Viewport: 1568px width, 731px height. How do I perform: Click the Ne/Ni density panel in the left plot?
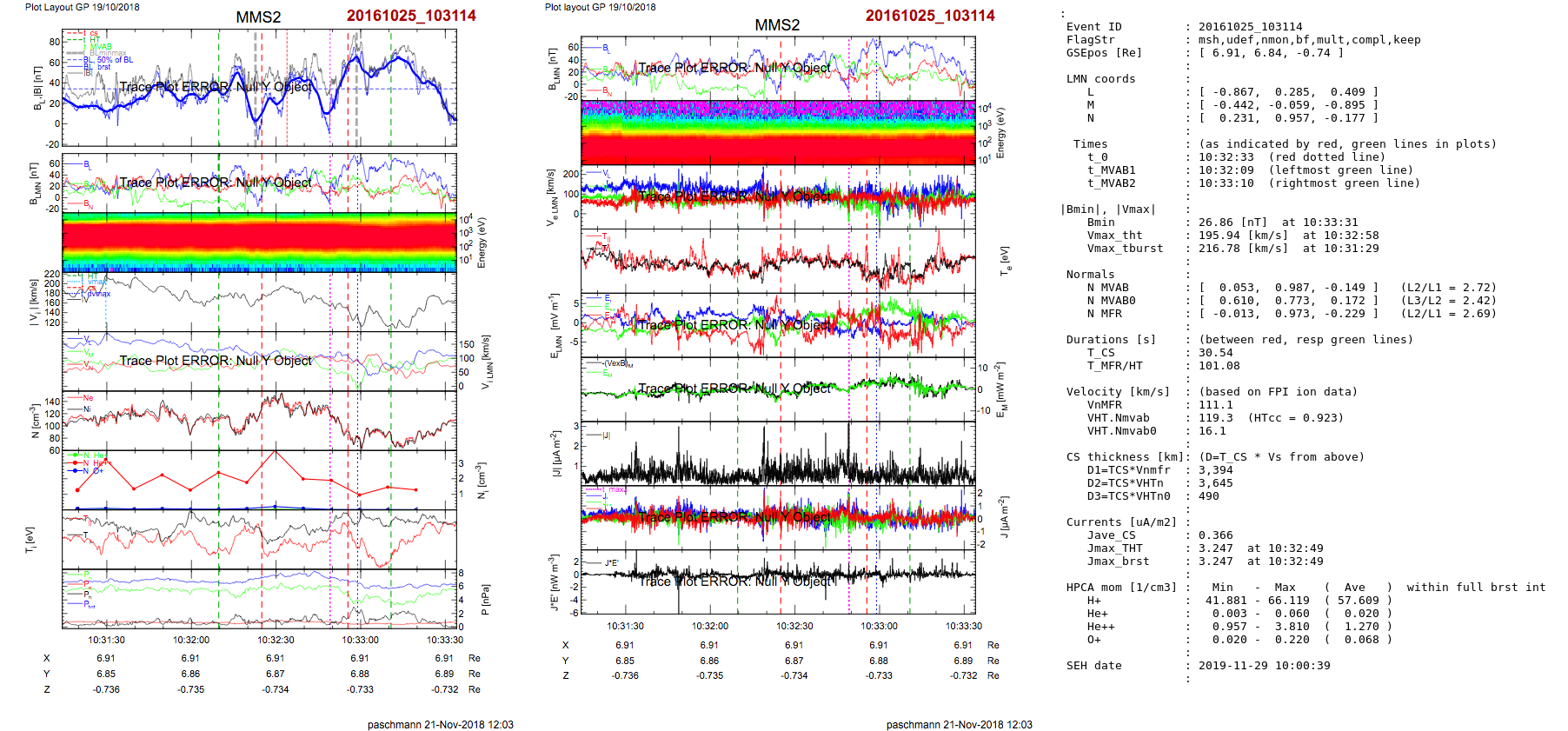coord(259,421)
